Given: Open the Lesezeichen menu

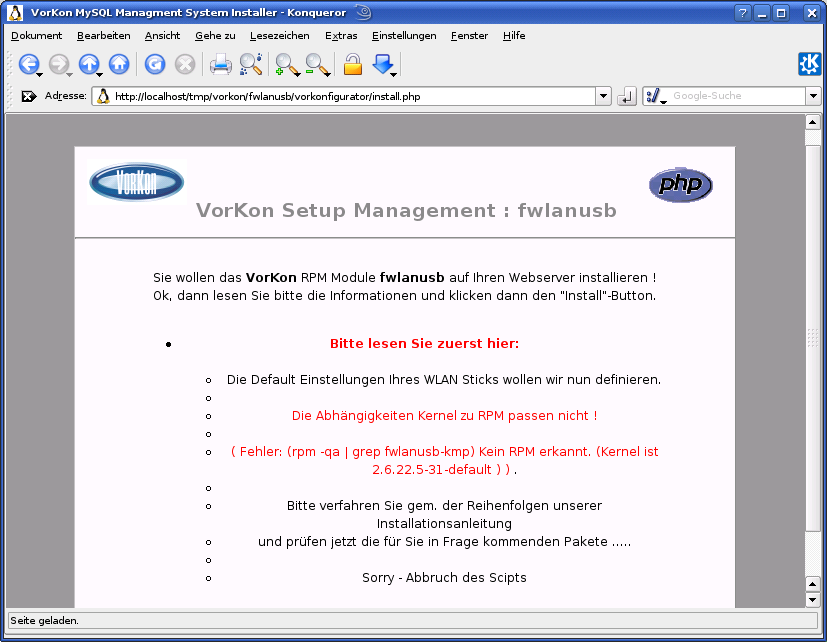Looking at the screenshot, I should pos(280,36).
